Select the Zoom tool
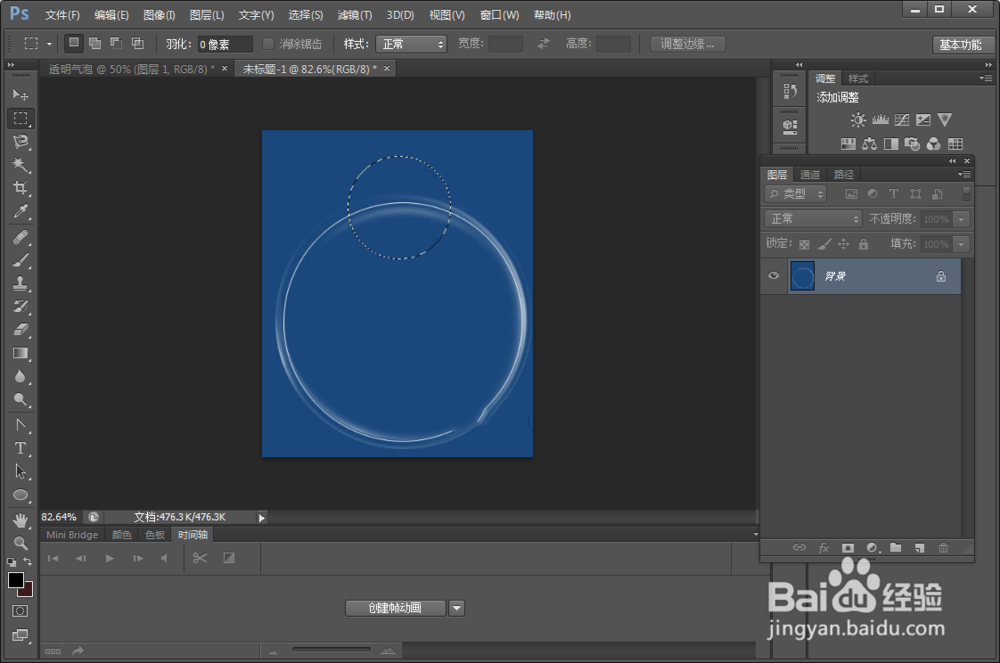 pos(20,543)
